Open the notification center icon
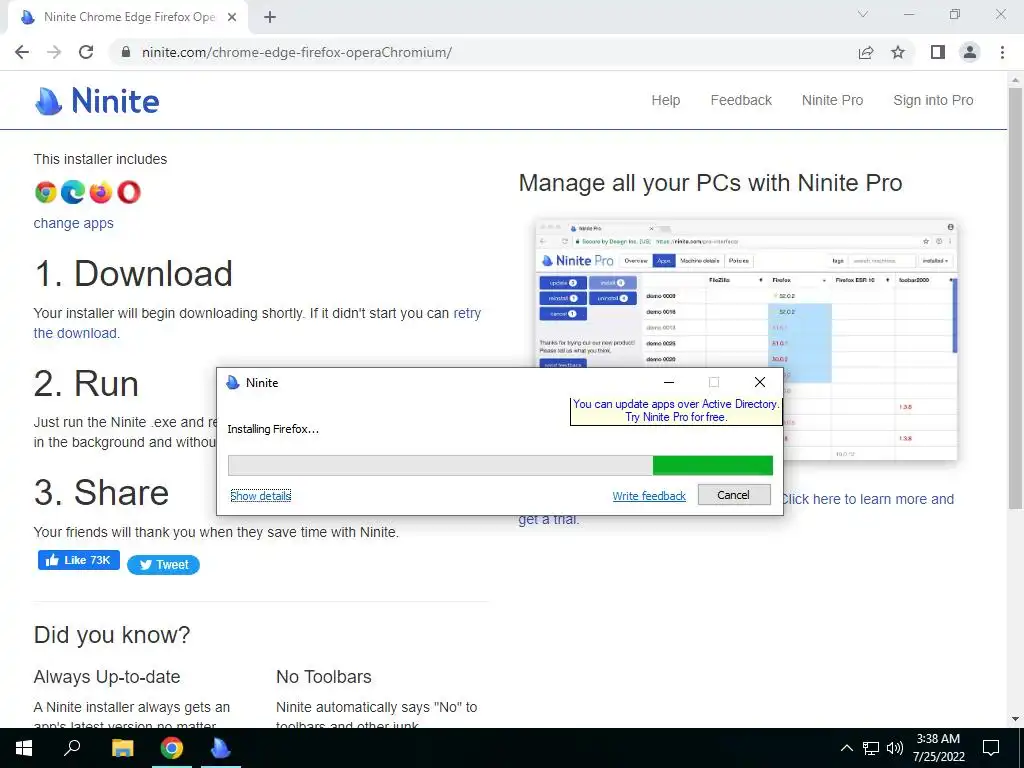Viewport: 1024px width, 768px height. [x=991, y=748]
